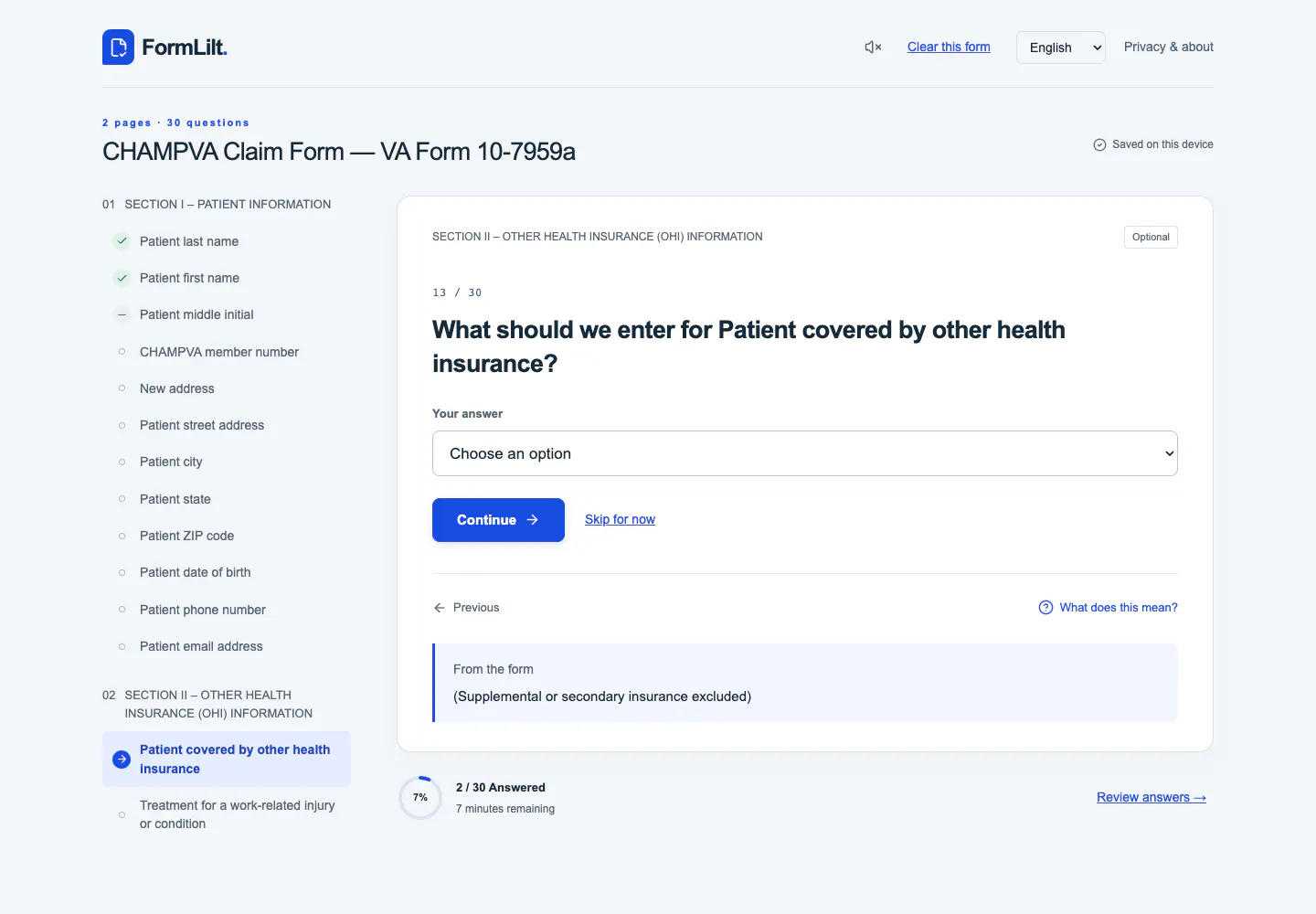This screenshot has width=1316, height=914.
Task: Click the 7% circular progress indicator
Action: pos(420,798)
